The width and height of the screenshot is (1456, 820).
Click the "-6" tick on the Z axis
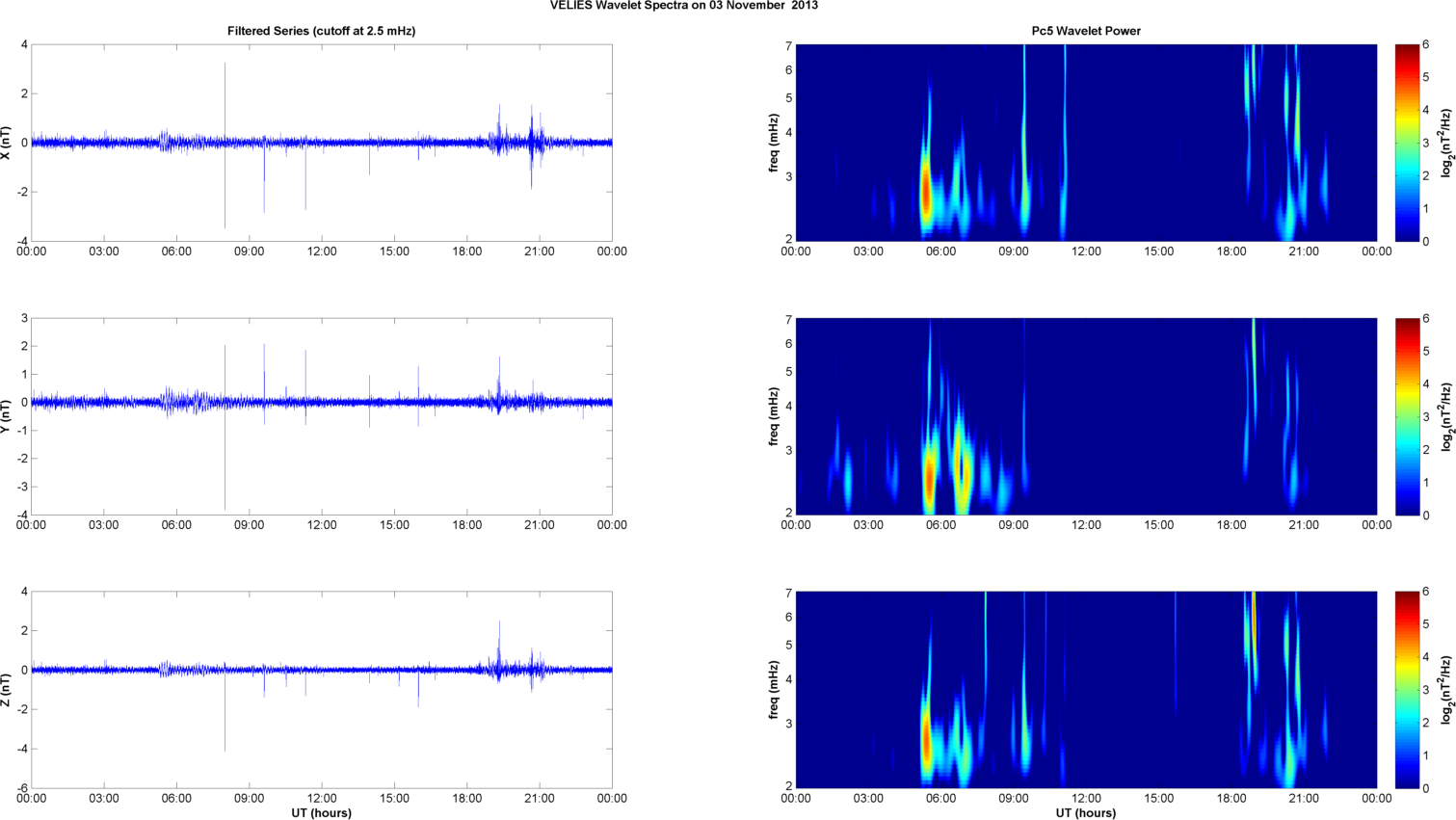click(x=21, y=788)
